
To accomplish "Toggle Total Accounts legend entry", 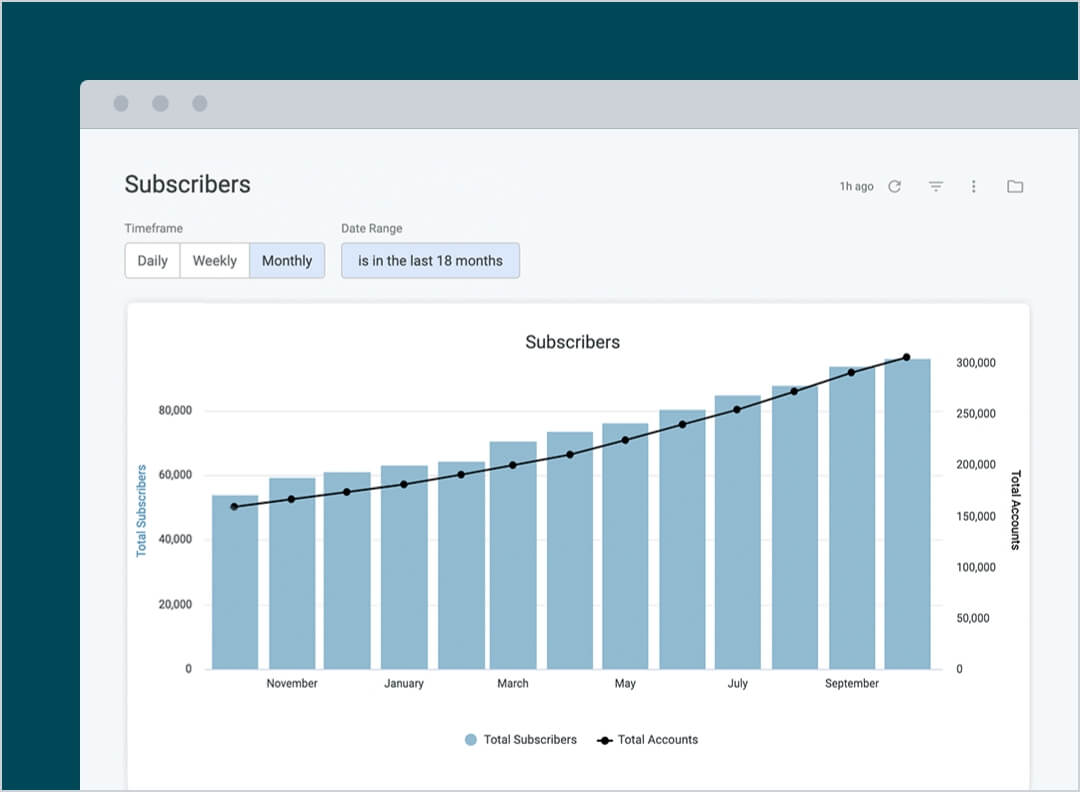I will 647,739.
